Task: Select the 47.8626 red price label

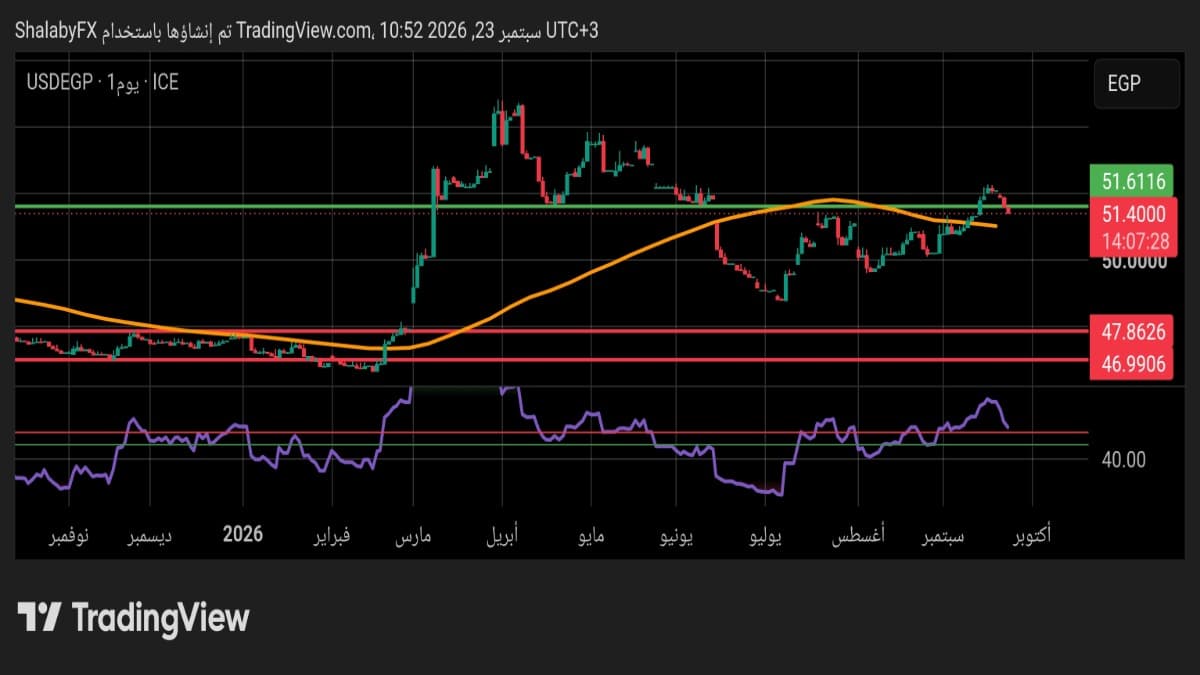Action: 1133,330
